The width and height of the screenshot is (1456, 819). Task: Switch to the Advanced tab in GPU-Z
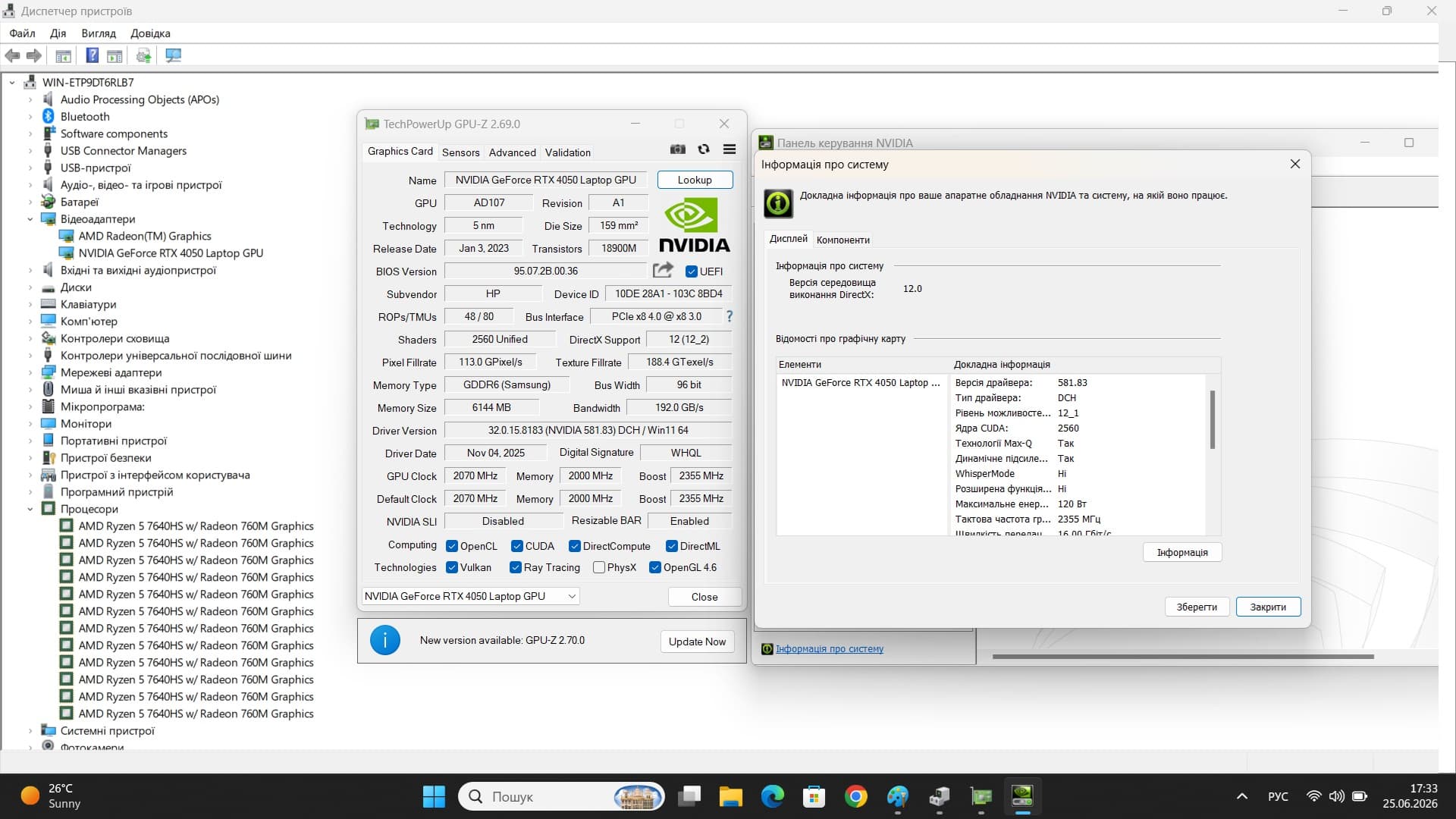coord(513,152)
